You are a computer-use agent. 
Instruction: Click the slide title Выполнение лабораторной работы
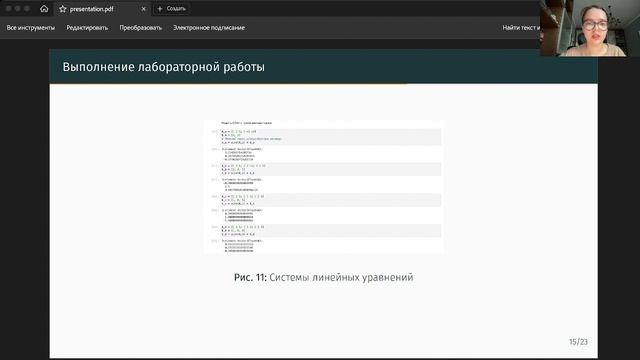164,67
